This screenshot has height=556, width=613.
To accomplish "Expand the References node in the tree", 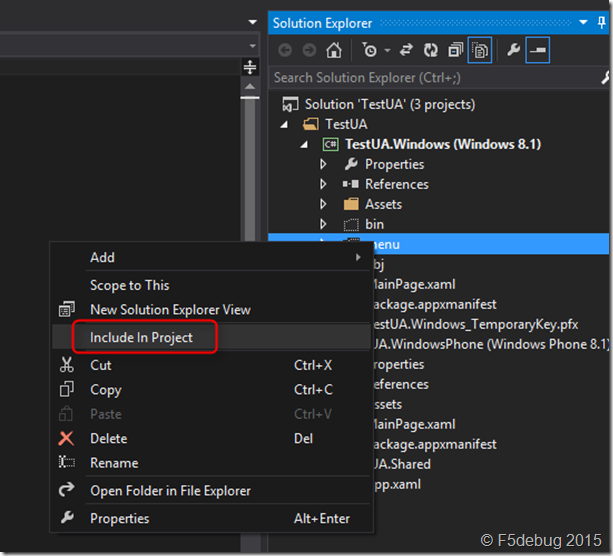I will [323, 184].
